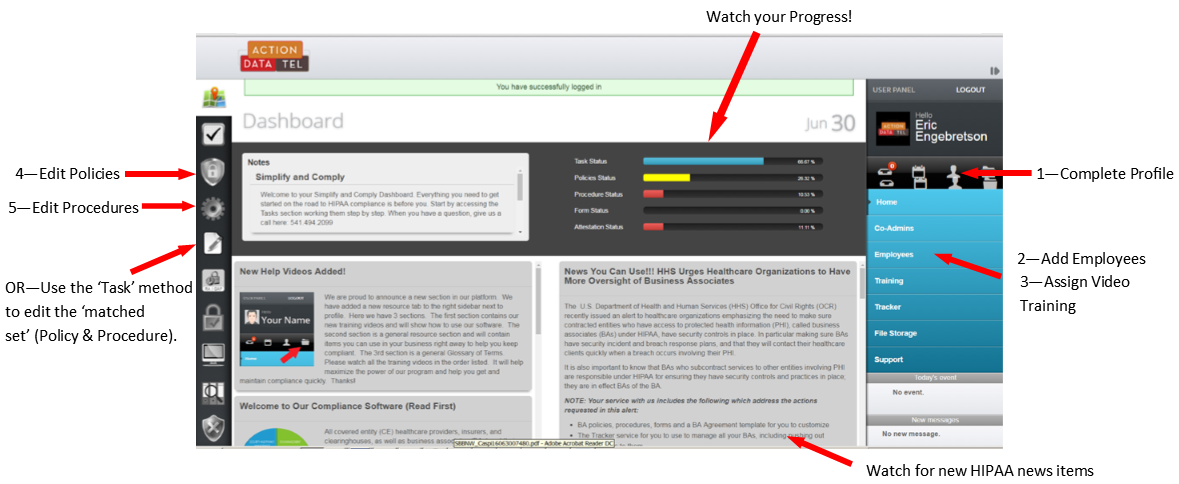Open the Tasks checkmark icon in sidebar
1179x484 pixels.
click(214, 135)
